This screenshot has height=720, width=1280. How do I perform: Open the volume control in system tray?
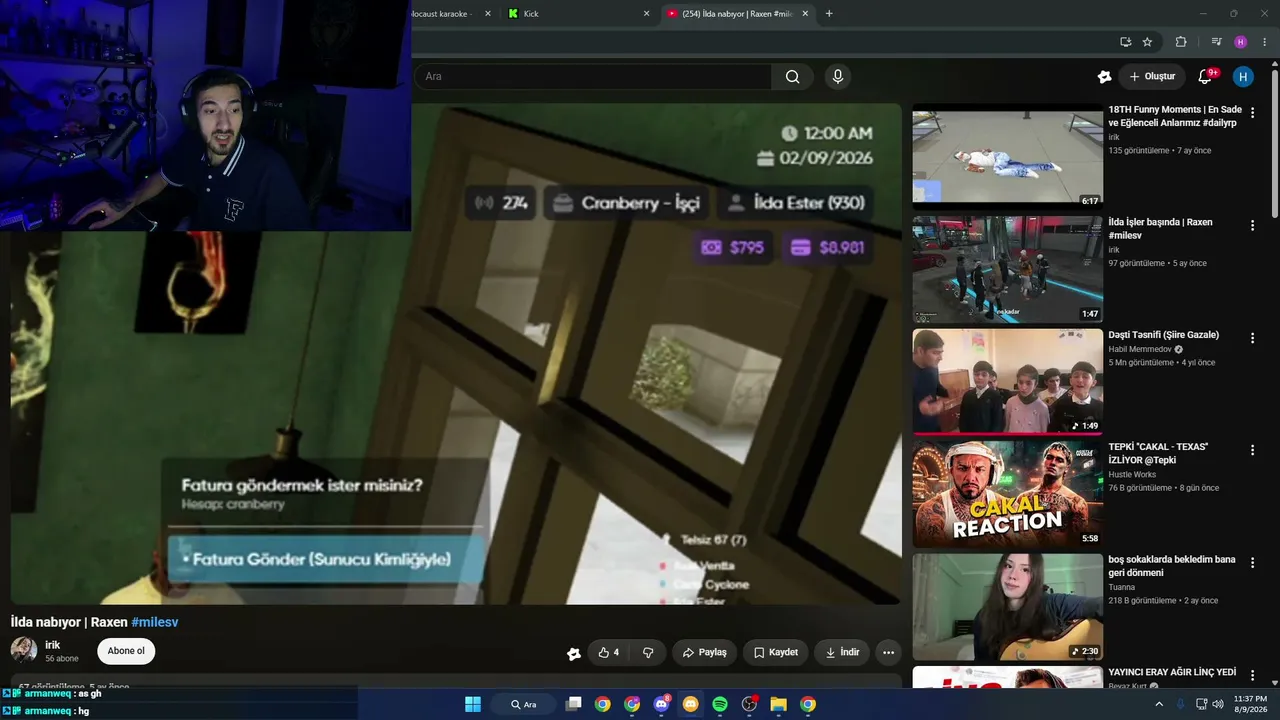[1218, 704]
